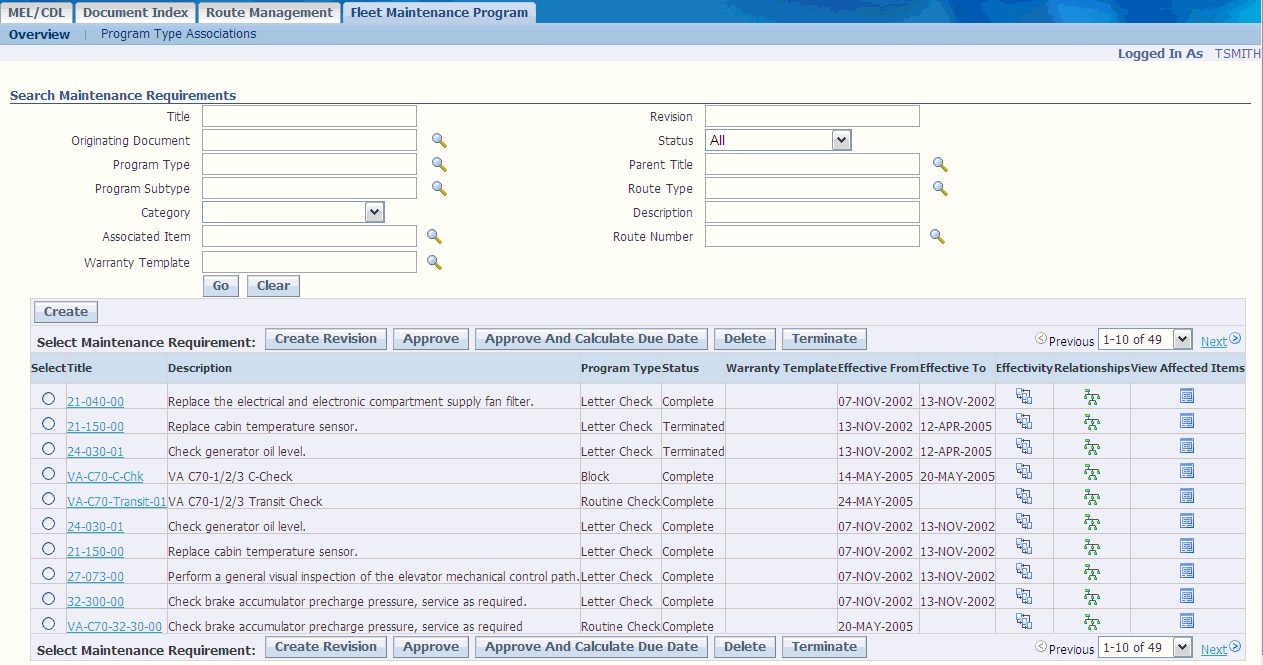
Task: Open Relationships icon for 27-073-00 row
Action: (x=1092, y=572)
